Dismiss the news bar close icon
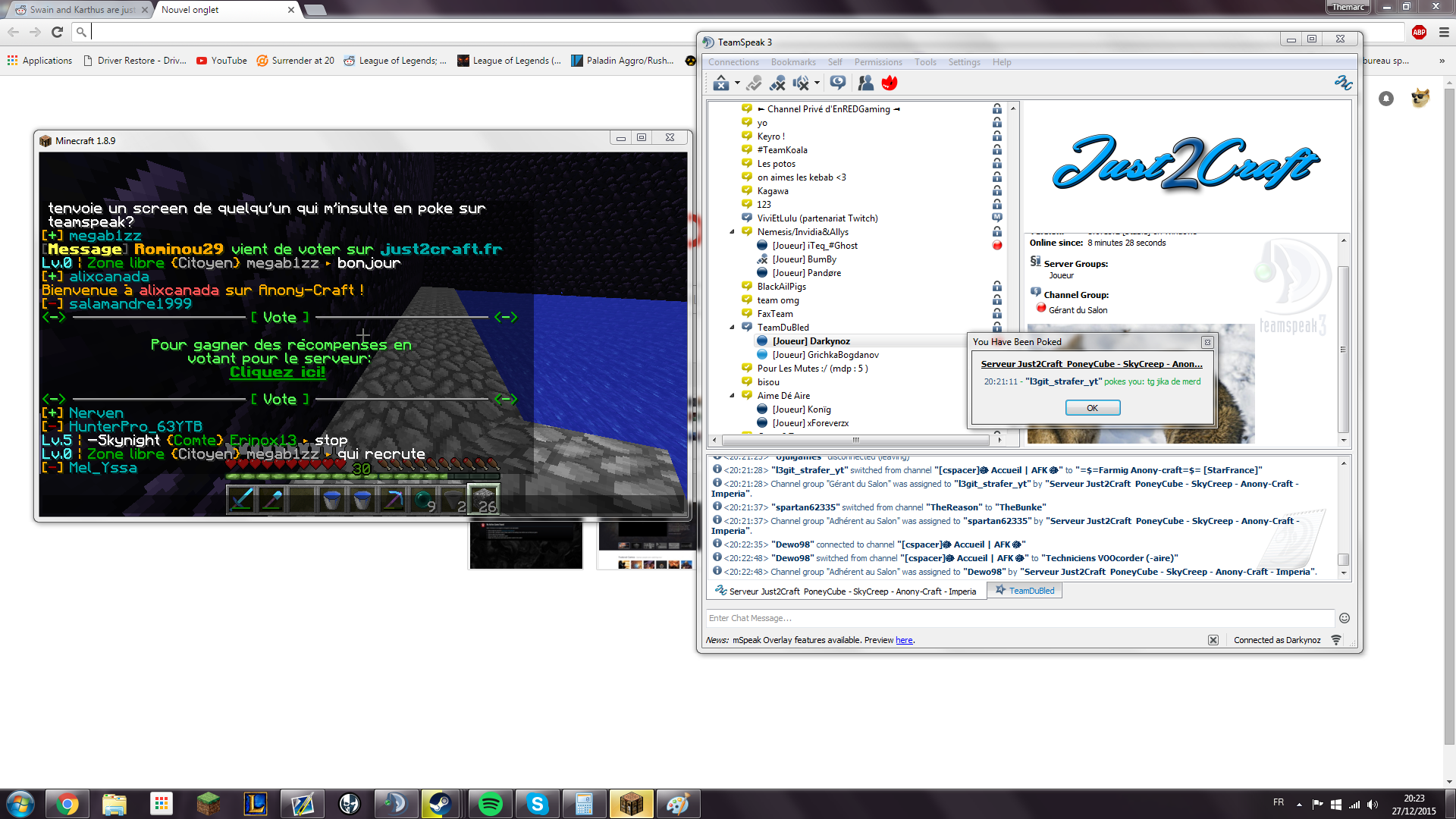This screenshot has width=1456, height=819. 1213,640
